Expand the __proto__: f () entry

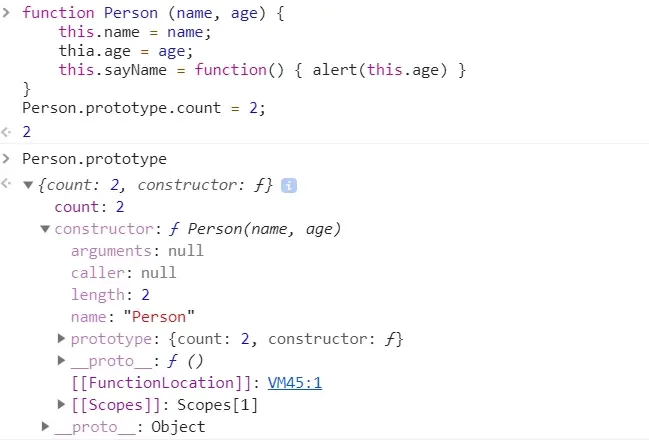tap(61, 361)
